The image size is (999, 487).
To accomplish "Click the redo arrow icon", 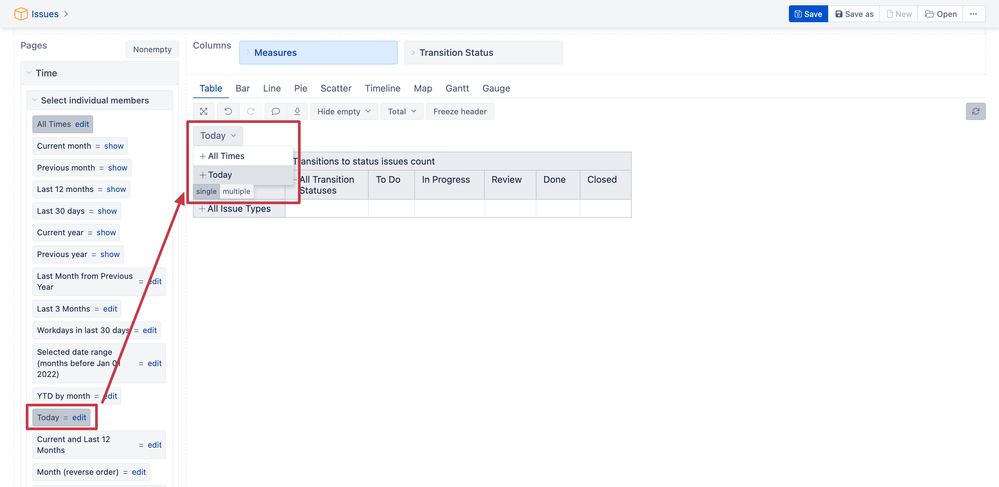I will (x=250, y=112).
